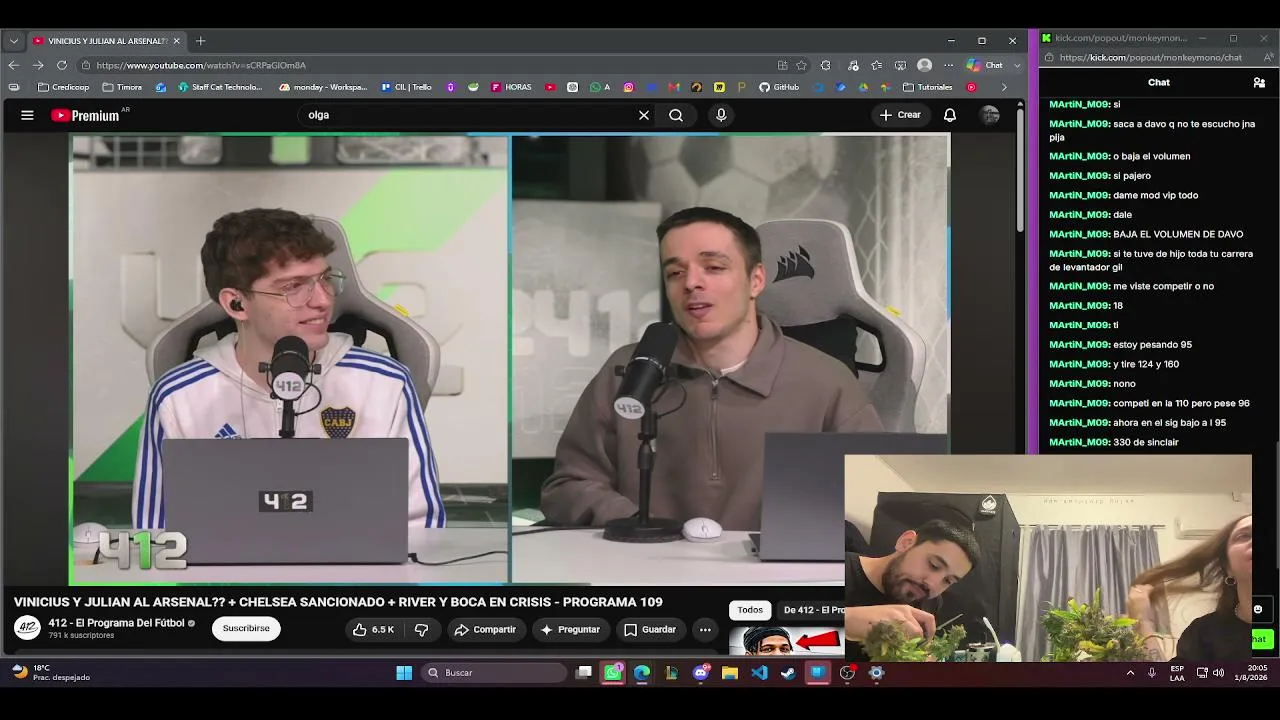Open the Crear menu

point(900,115)
